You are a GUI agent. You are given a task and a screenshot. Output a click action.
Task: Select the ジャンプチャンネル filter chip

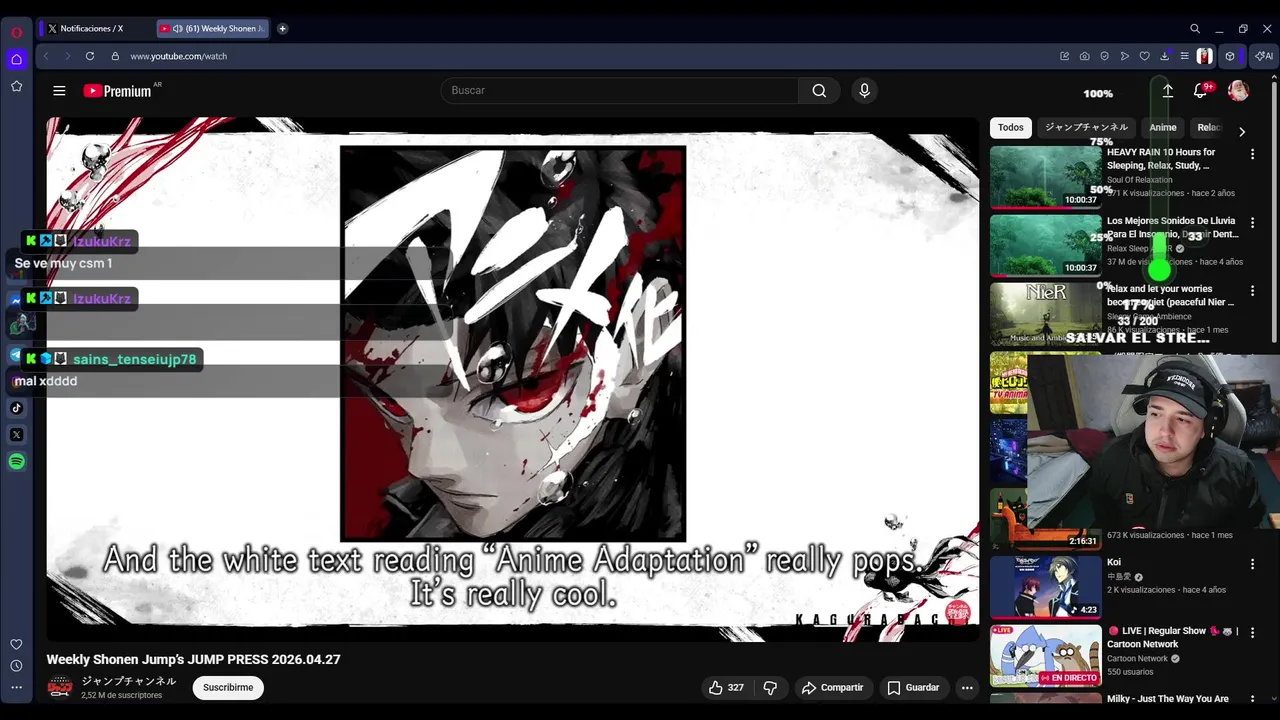[1086, 128]
